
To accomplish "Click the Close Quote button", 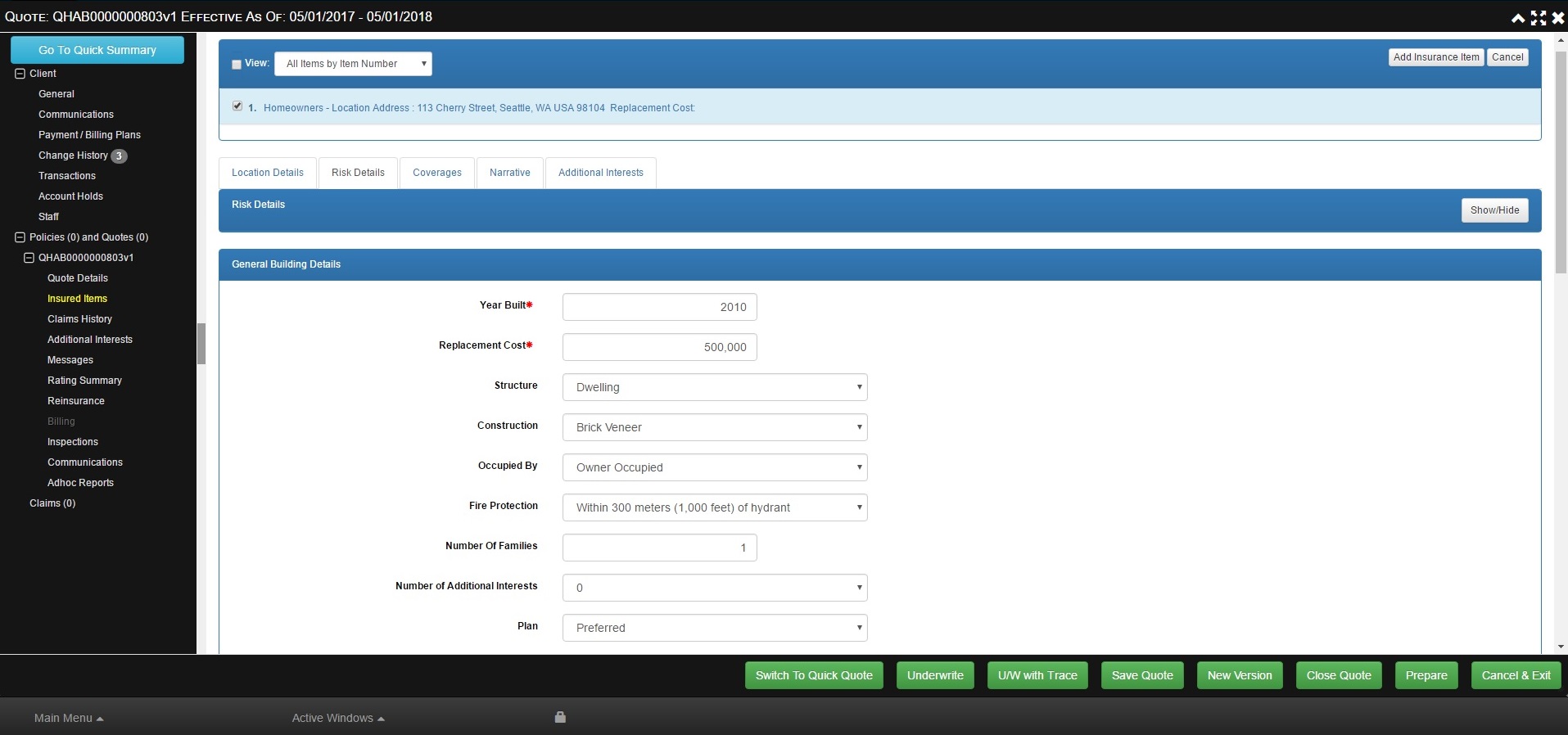I will (1339, 675).
